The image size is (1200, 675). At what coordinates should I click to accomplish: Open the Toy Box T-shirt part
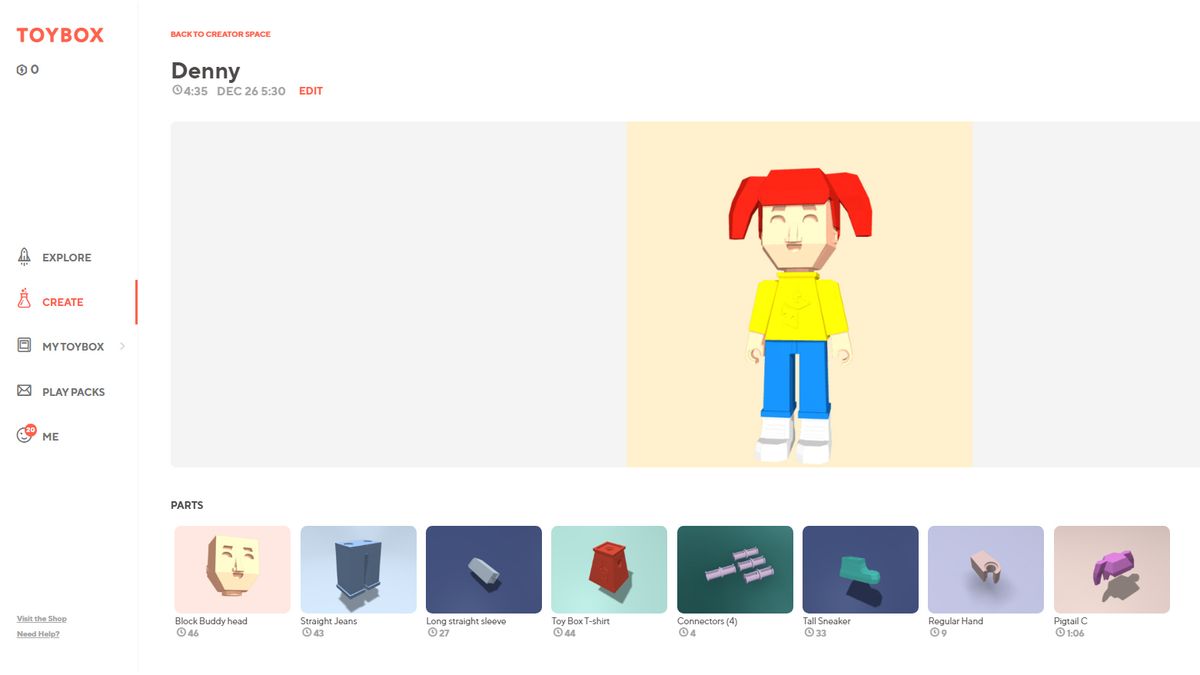609,567
